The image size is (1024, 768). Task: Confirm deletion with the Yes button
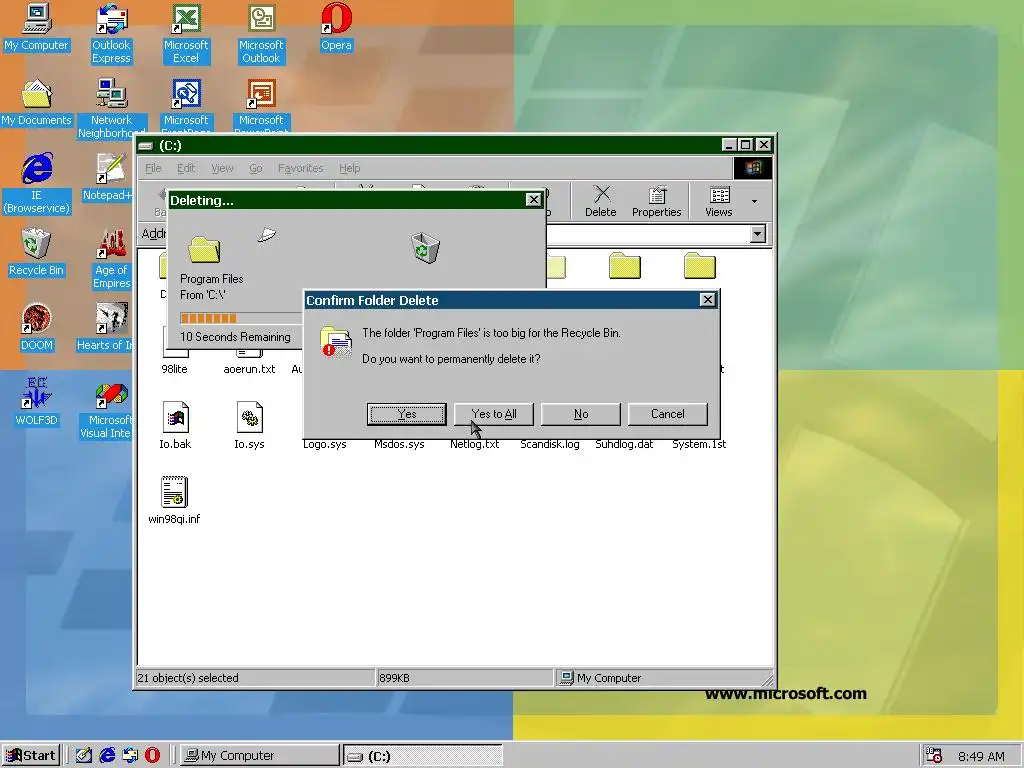click(406, 414)
